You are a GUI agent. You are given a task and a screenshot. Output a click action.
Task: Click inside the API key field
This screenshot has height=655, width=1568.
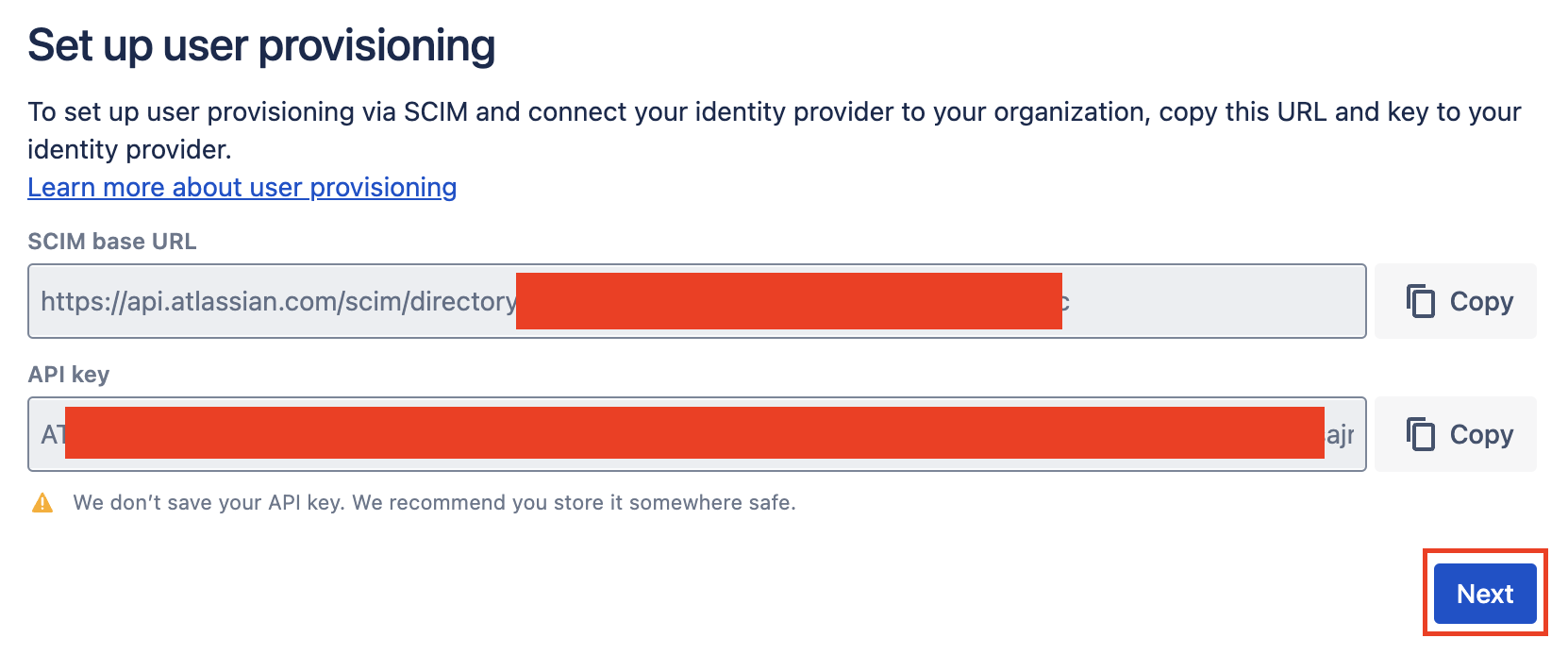698,433
